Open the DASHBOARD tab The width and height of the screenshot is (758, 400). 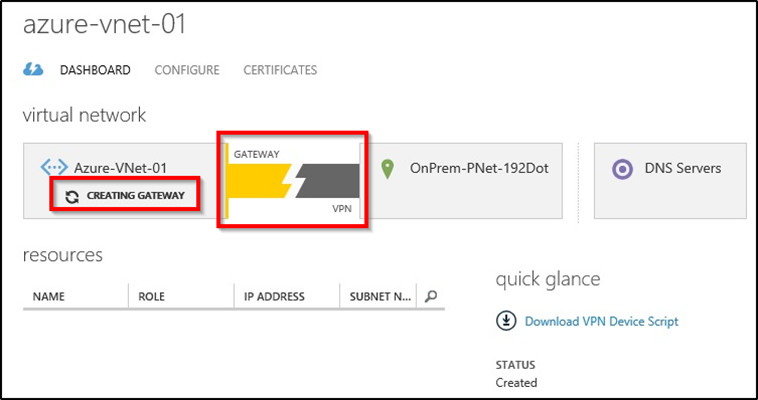pos(95,70)
